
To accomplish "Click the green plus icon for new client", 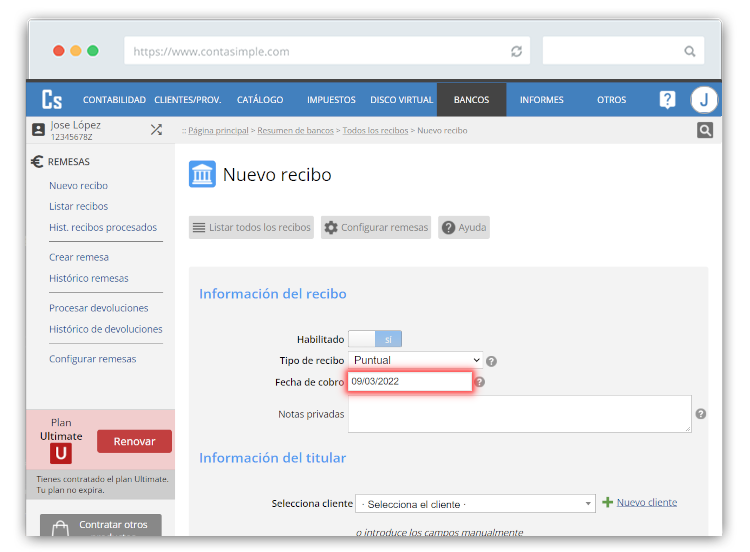I will point(607,502).
